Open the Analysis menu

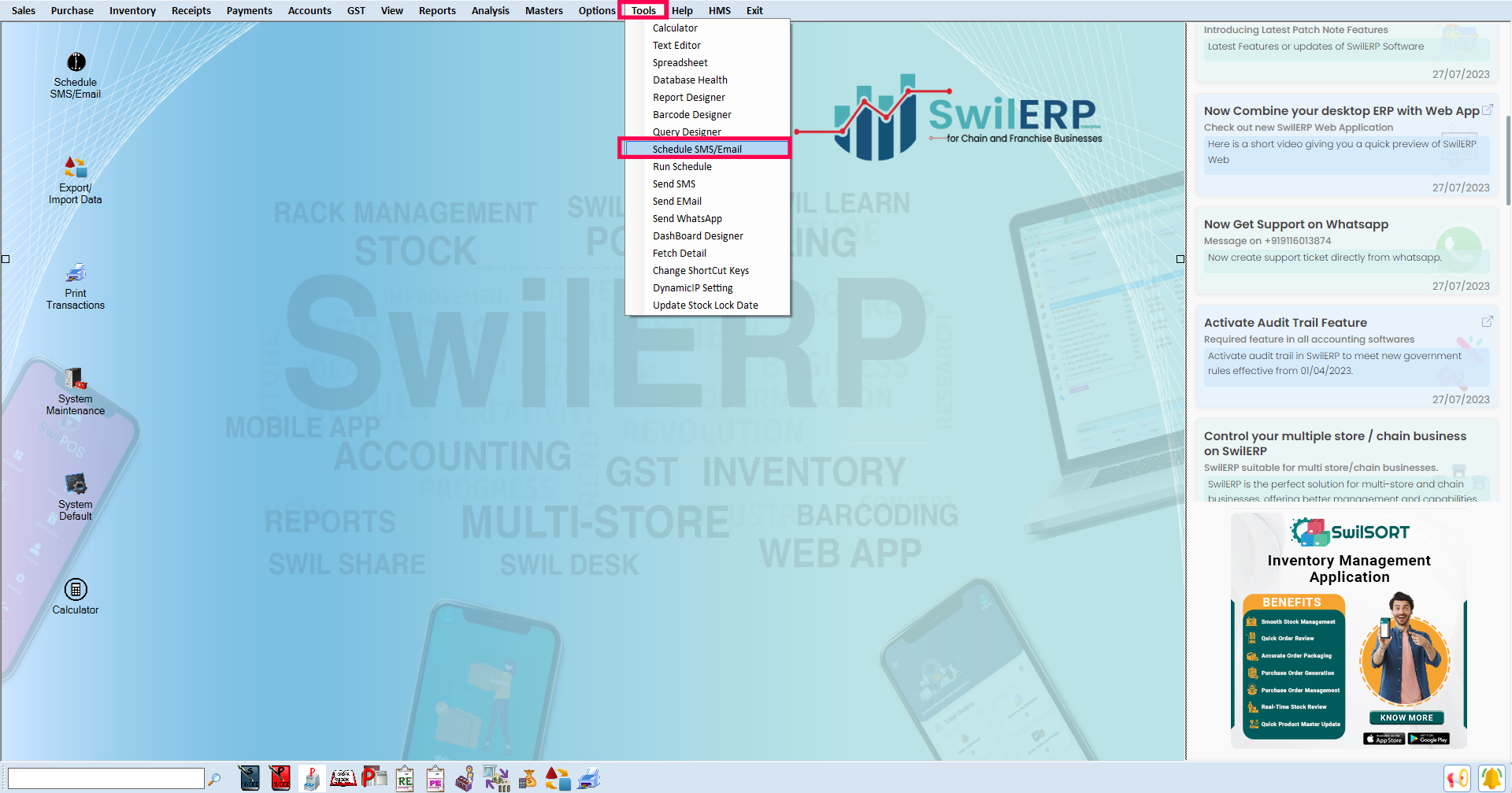[x=491, y=10]
